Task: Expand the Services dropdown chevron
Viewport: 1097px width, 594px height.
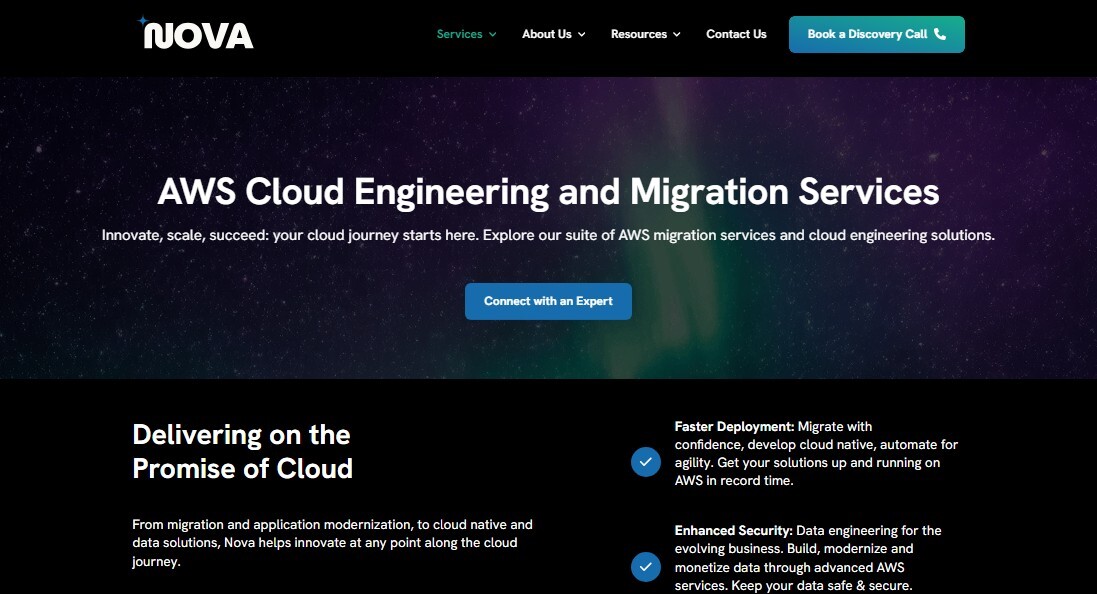Action: [x=494, y=34]
